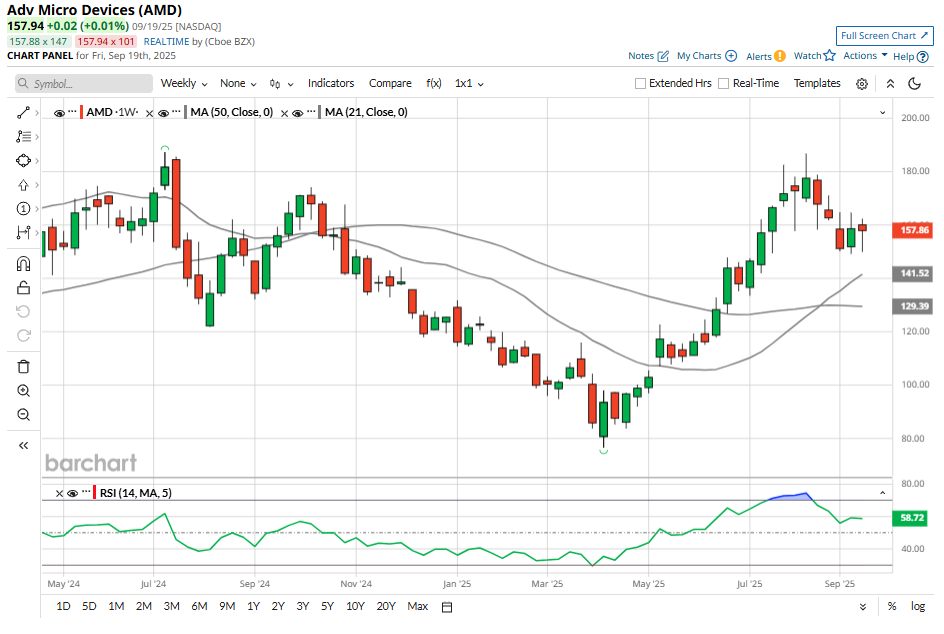
Task: Toggle visibility of RSI indicator
Action: (73, 493)
